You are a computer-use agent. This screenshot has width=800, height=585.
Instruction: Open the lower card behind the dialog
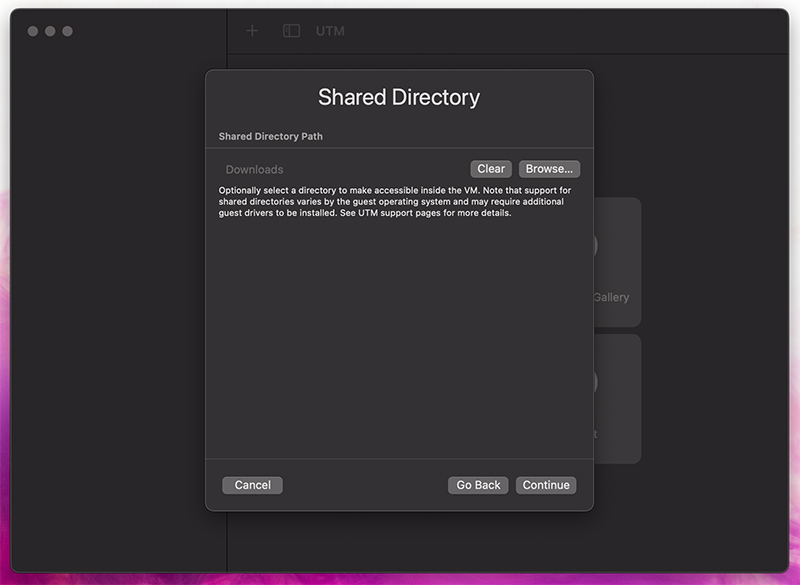tap(620, 420)
